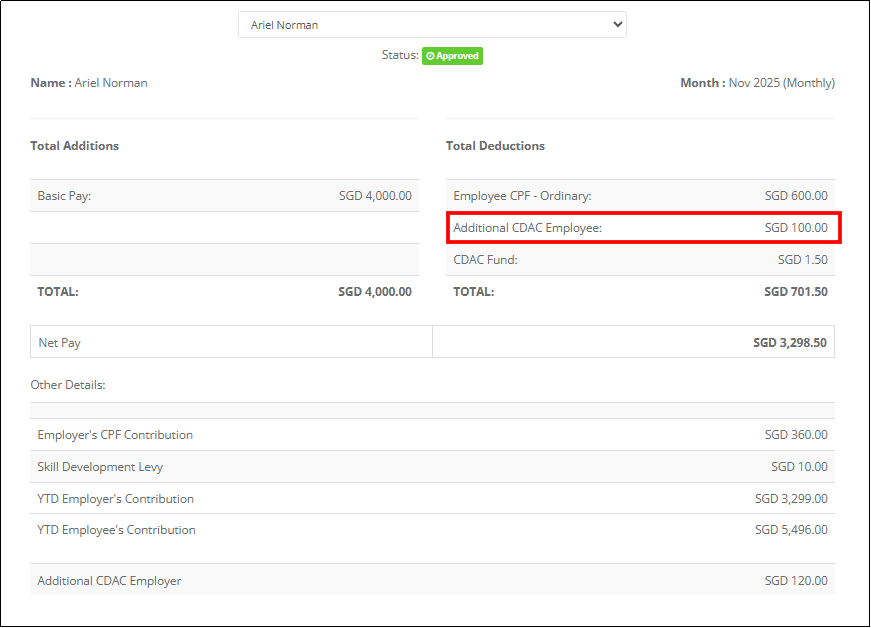This screenshot has width=871, height=628.
Task: Click the SGD 1.50 CDAC Fund amount
Action: (803, 260)
